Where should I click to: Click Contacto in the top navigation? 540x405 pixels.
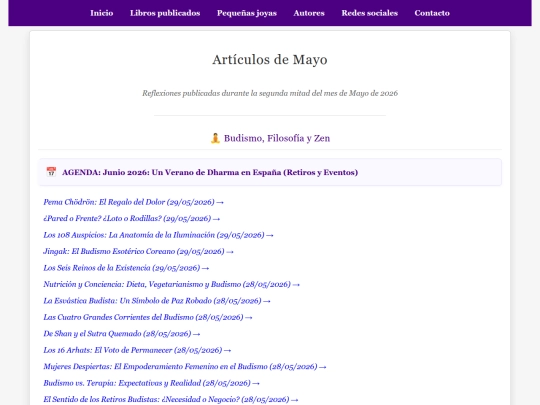click(432, 13)
